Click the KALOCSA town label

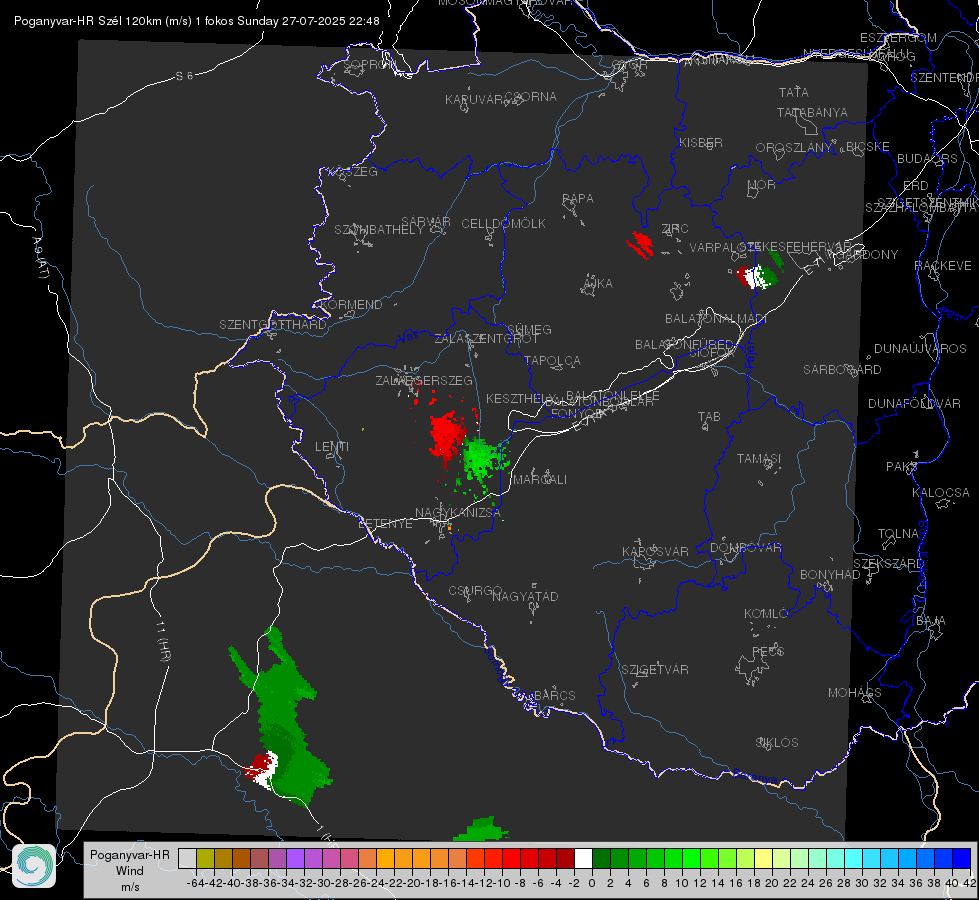[x=941, y=493]
